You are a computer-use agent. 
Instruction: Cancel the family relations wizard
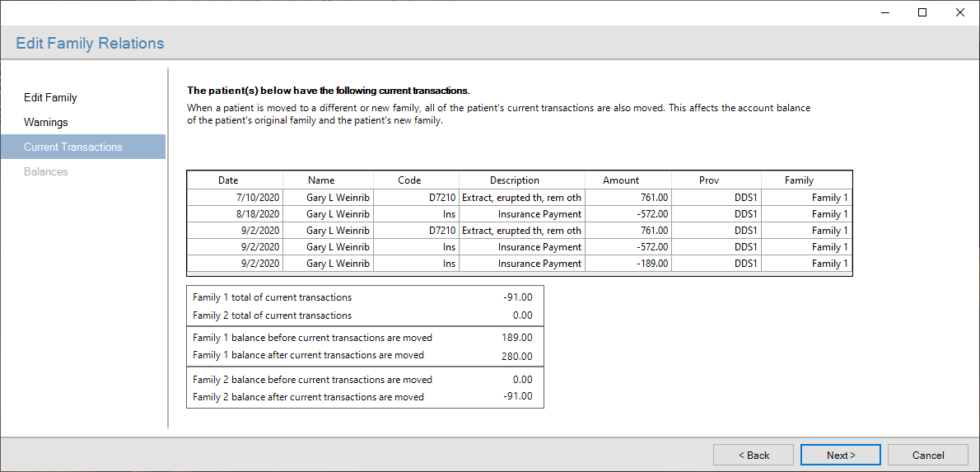click(927, 455)
